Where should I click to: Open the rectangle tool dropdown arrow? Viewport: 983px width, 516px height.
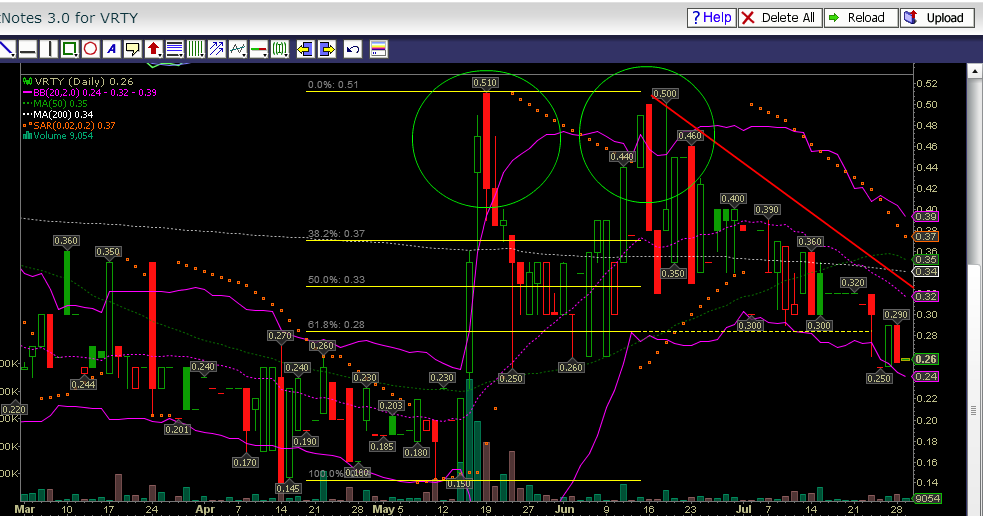76,55
